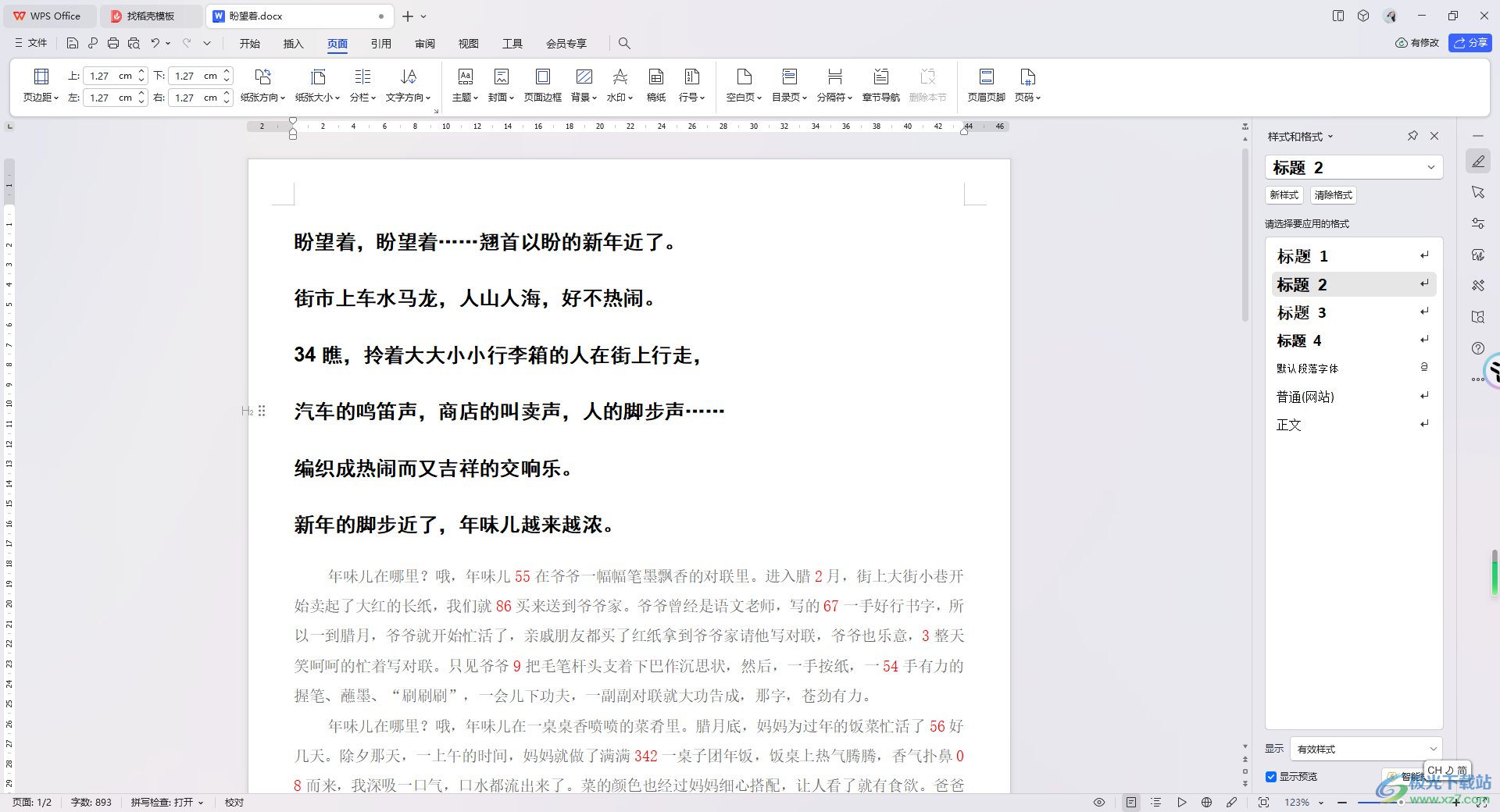Open 文件 file menu
1500x812 pixels.
[x=31, y=43]
